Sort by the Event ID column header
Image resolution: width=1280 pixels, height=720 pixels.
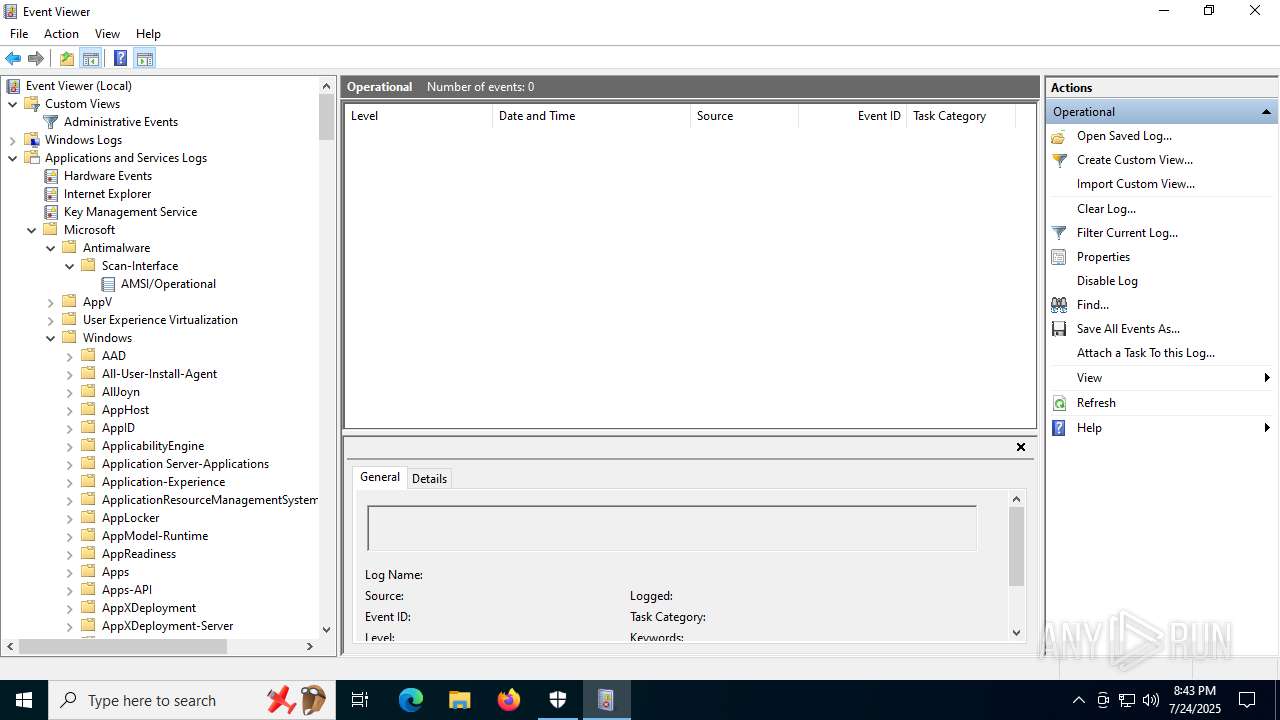click(852, 116)
